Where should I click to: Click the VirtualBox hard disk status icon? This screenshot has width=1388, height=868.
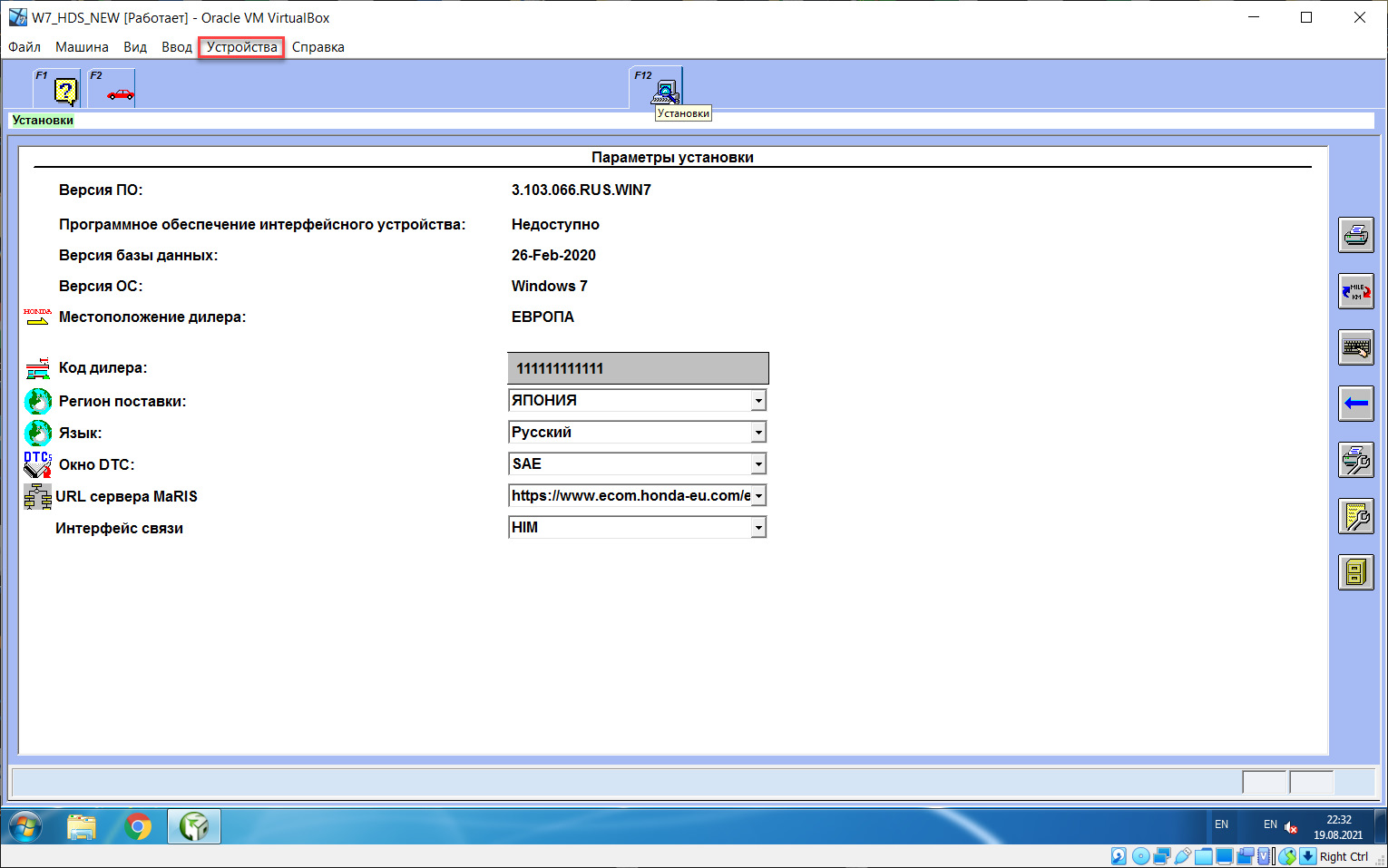coord(1119,856)
